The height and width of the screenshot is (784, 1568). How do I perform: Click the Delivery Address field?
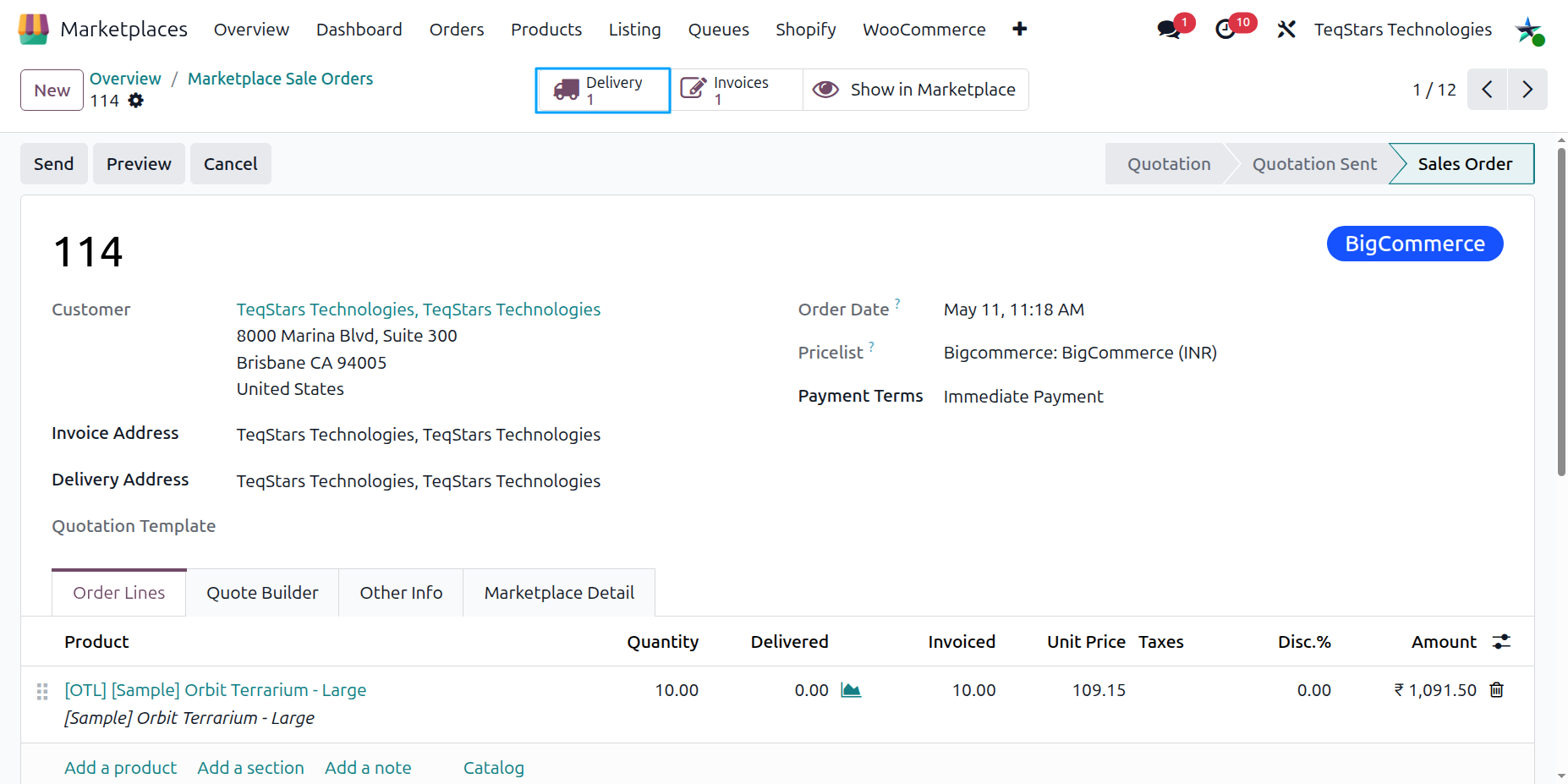(419, 481)
